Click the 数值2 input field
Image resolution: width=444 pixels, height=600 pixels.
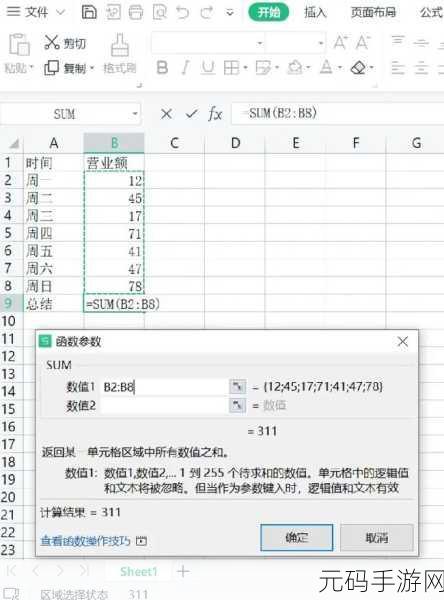pos(164,405)
